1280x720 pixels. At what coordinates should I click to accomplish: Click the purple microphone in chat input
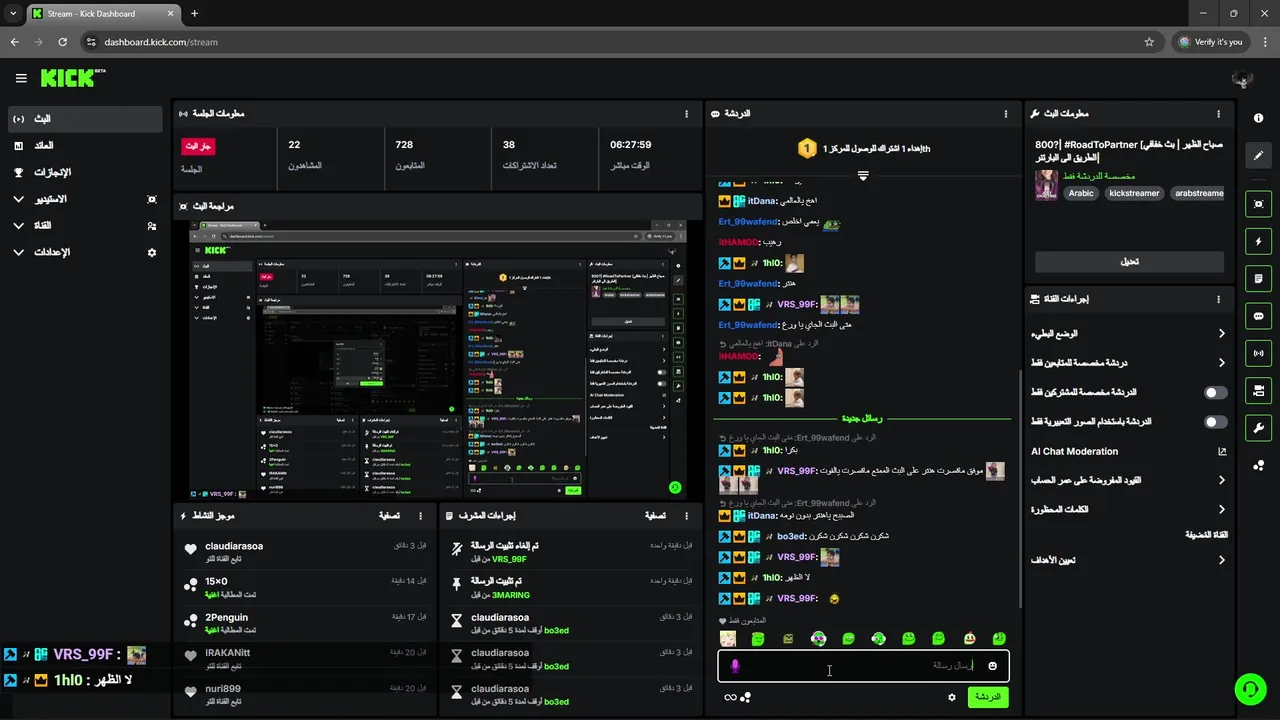click(x=735, y=666)
